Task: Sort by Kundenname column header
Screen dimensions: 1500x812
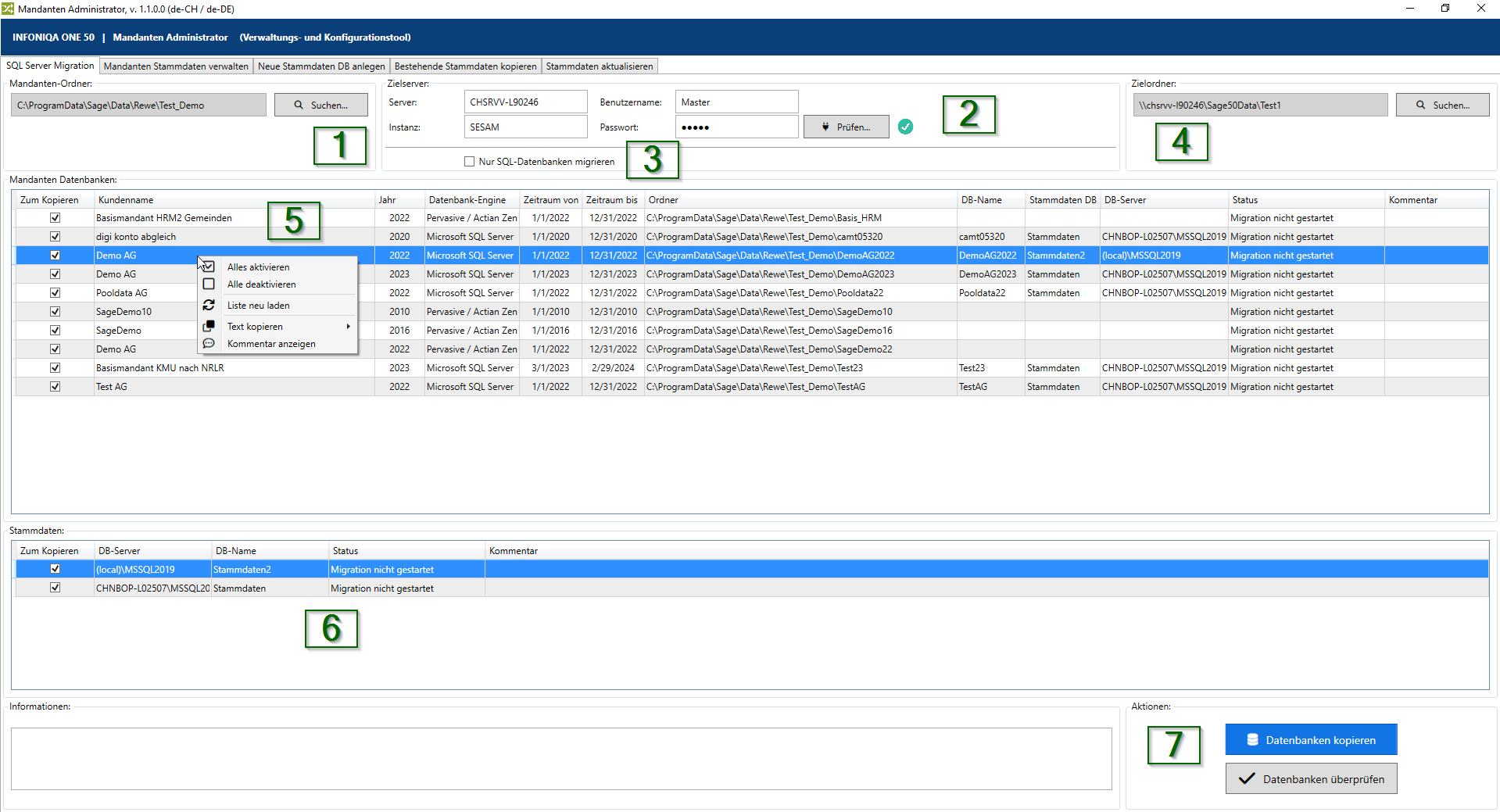Action: [234, 200]
